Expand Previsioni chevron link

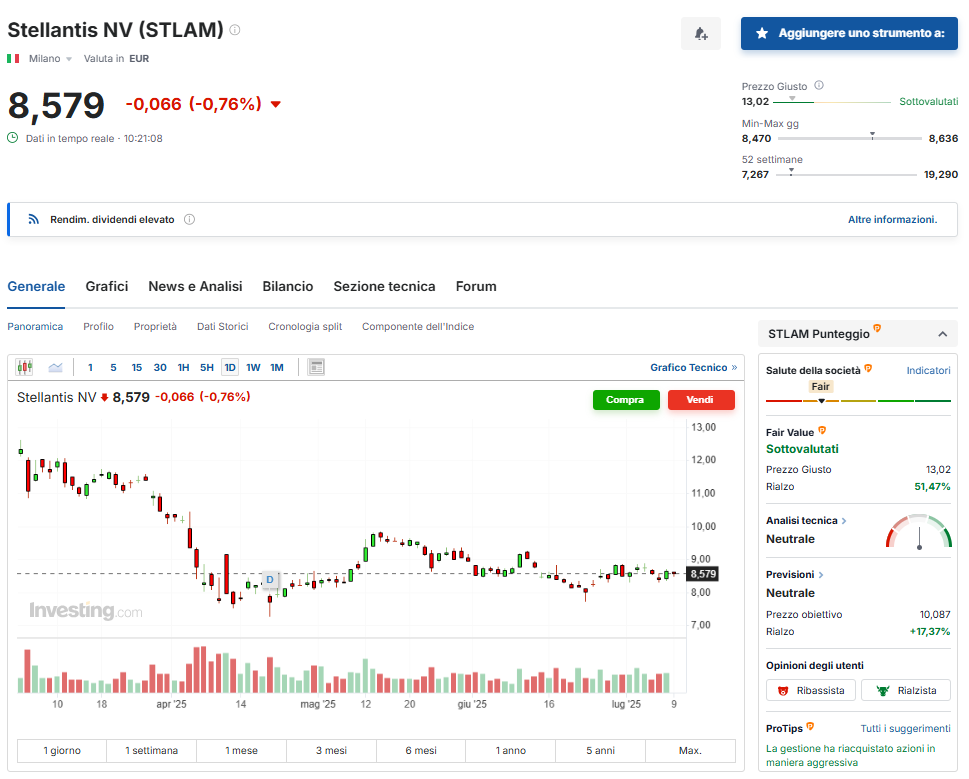(821, 575)
